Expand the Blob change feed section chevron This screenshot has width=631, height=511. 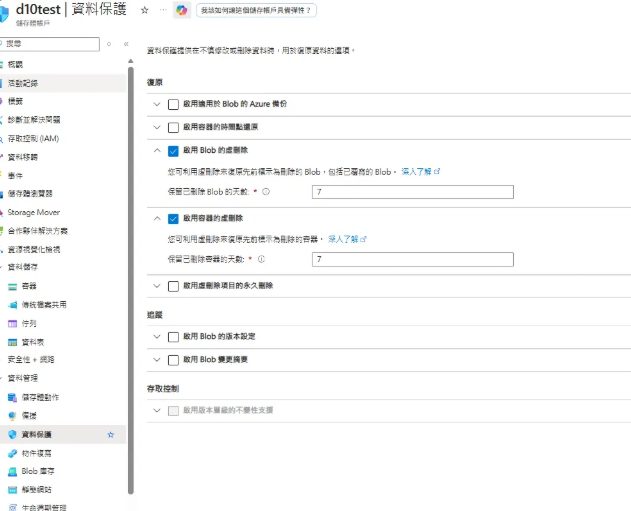(x=157, y=360)
